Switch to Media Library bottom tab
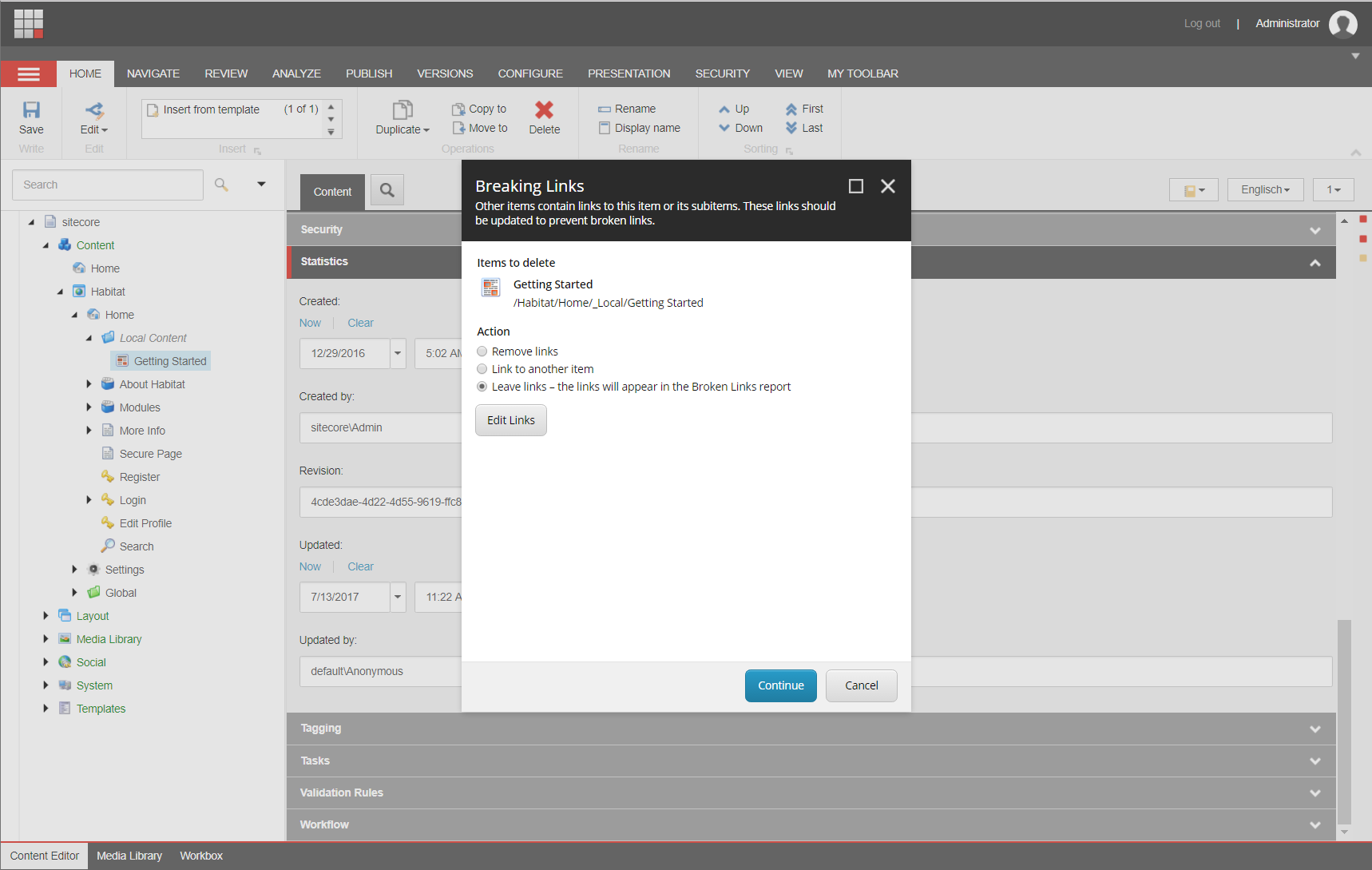This screenshot has height=870, width=1372. pyautogui.click(x=129, y=856)
